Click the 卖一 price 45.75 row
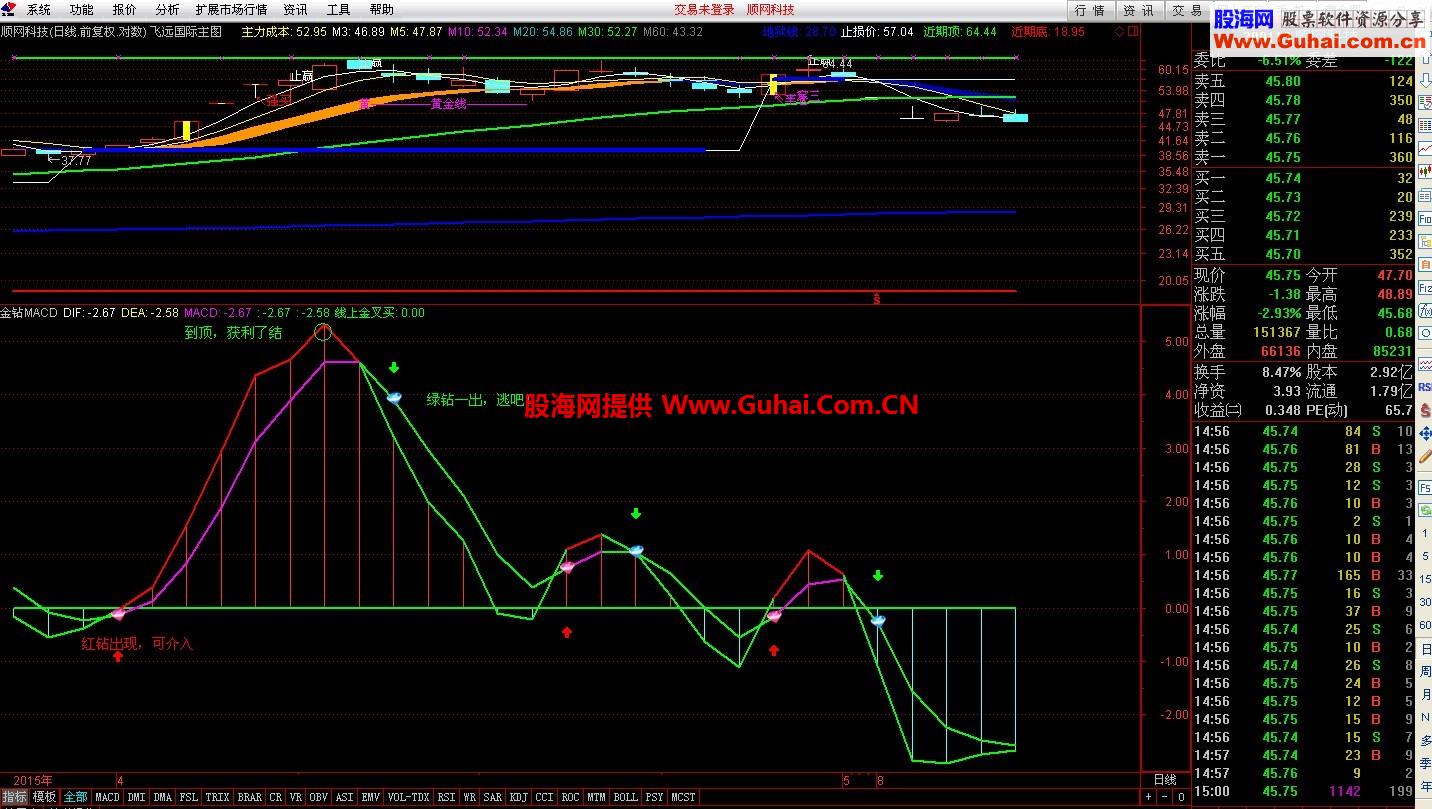1432x809 pixels. pos(1304,157)
